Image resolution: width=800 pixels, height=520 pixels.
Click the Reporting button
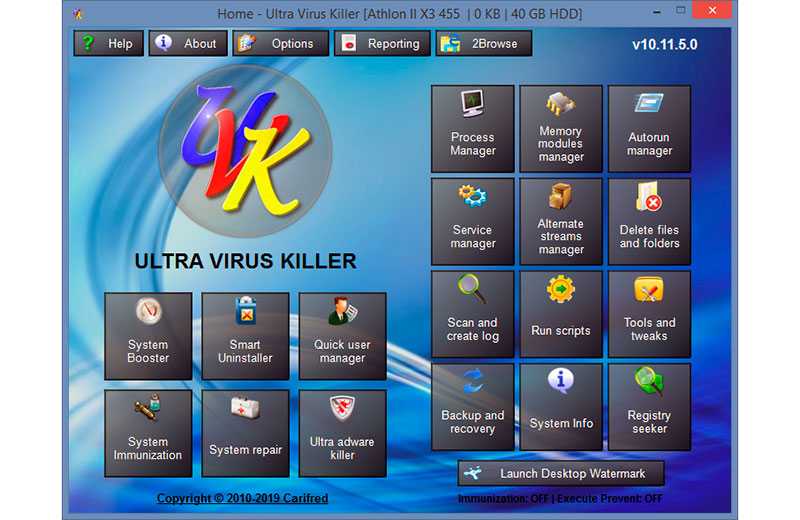pos(381,43)
